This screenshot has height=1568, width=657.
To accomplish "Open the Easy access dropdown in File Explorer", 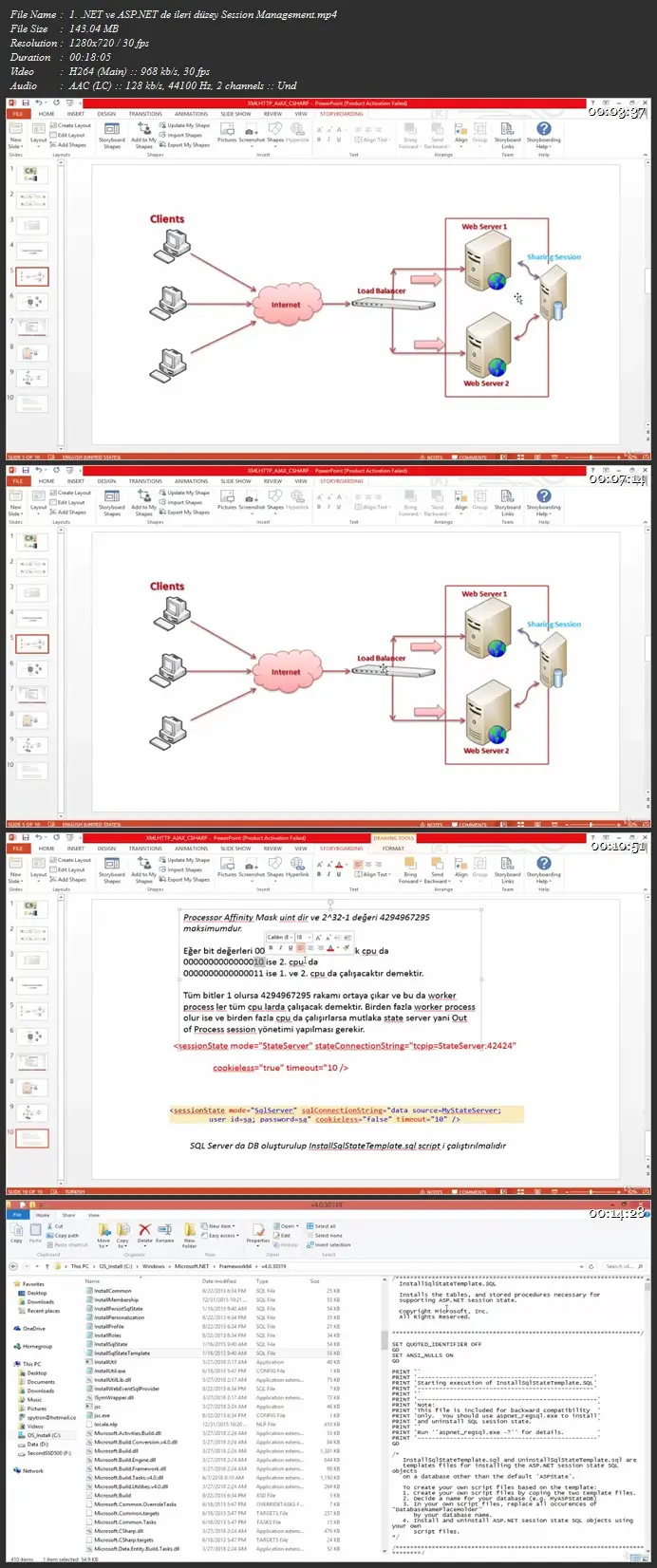I will pos(222,1236).
